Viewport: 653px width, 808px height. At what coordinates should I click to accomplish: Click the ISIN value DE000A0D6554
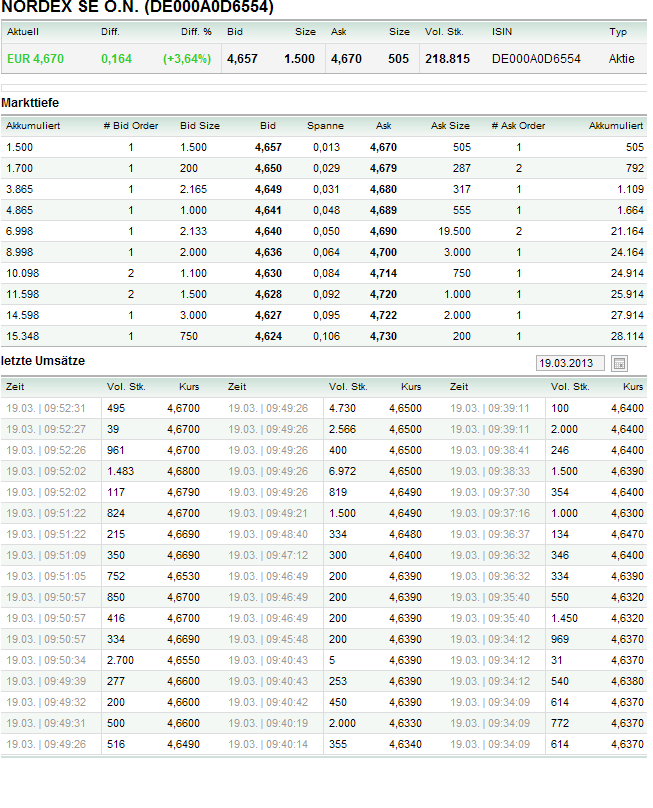tap(536, 59)
